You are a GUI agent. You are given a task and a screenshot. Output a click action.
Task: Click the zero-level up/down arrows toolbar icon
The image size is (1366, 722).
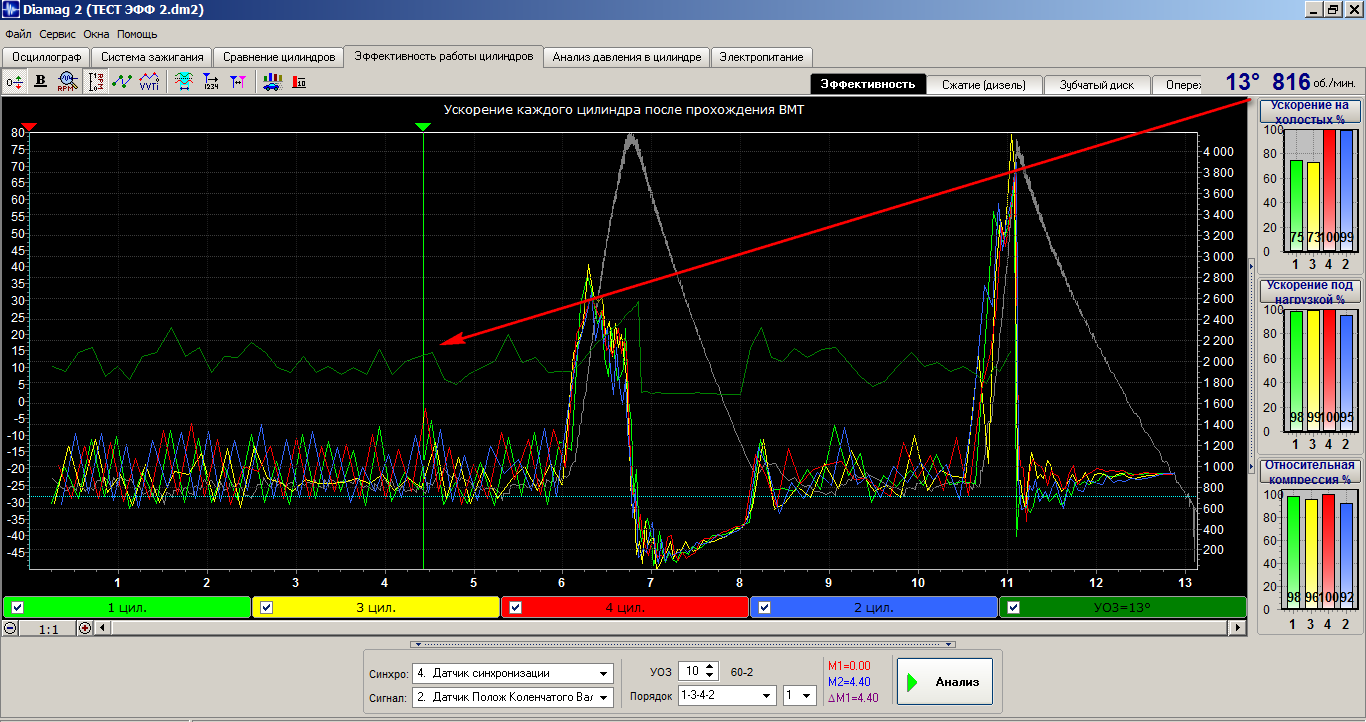point(15,82)
